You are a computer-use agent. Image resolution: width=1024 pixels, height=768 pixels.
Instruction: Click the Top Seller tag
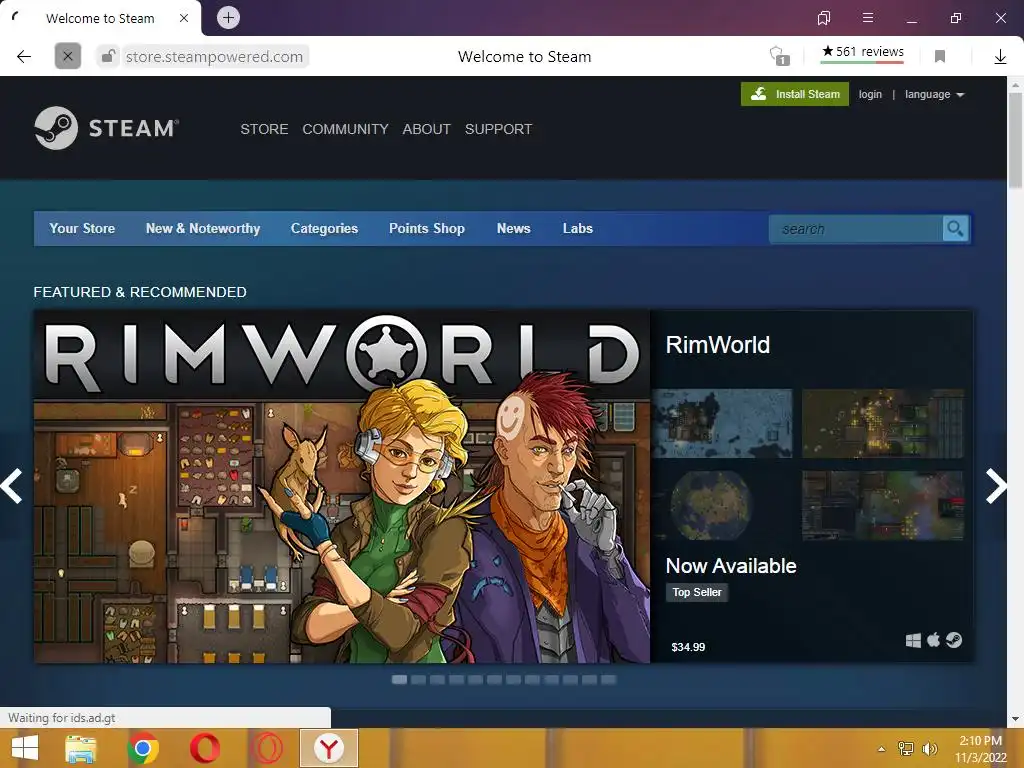click(697, 592)
